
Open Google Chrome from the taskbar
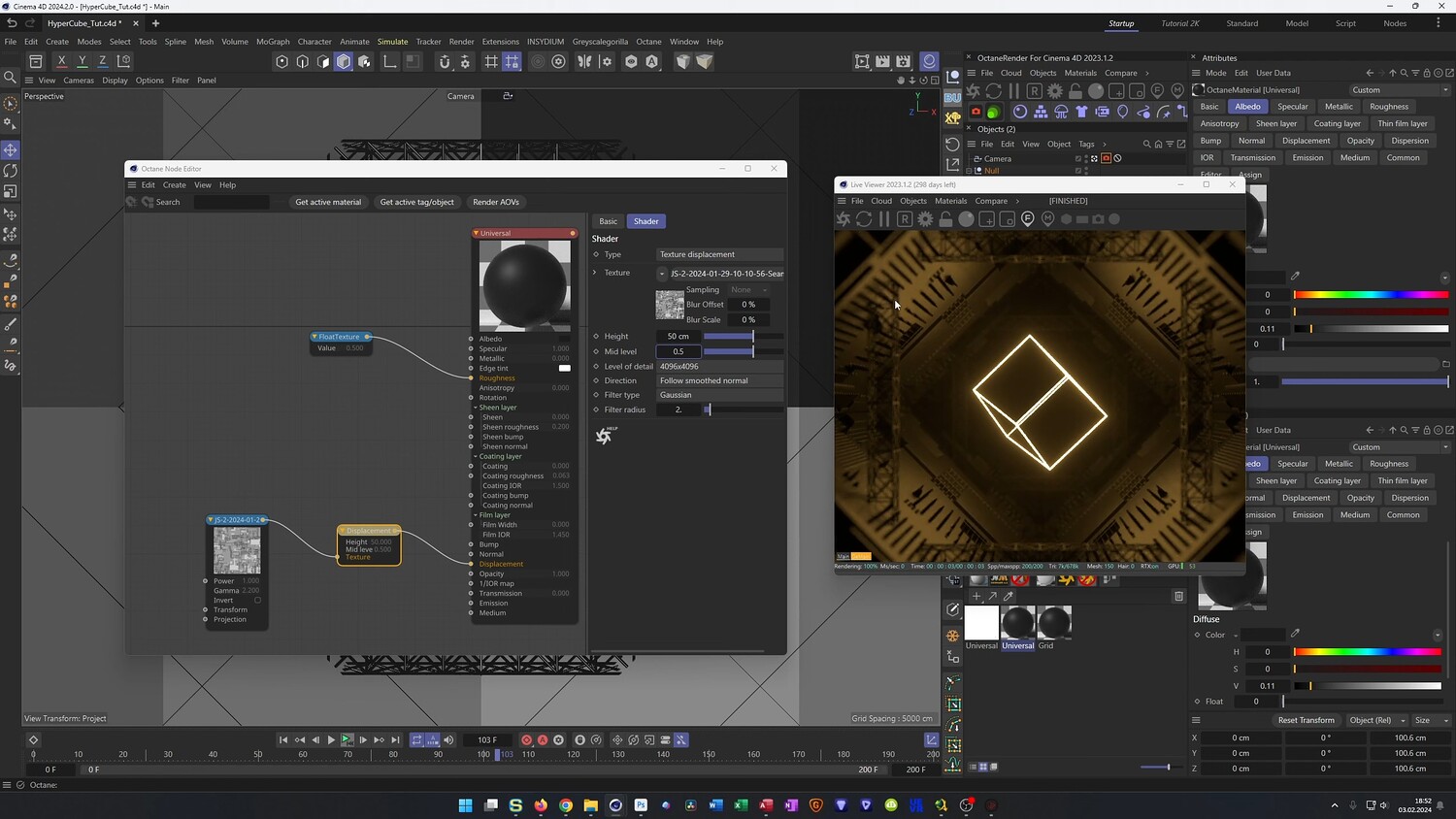point(566,805)
